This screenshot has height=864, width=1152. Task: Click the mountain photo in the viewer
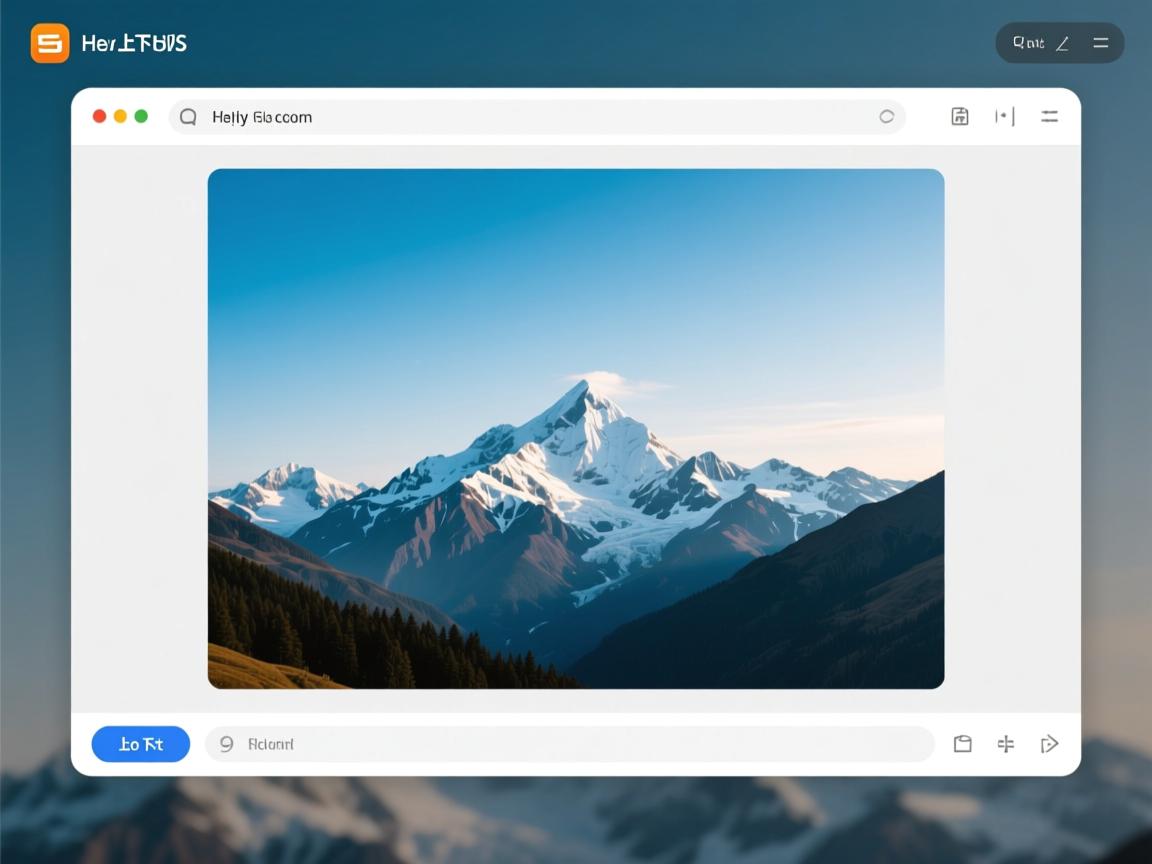click(x=576, y=428)
